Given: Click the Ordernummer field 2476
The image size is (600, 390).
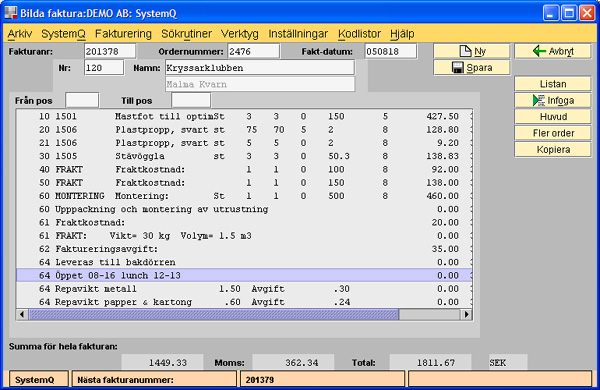Looking at the screenshot, I should [254, 51].
